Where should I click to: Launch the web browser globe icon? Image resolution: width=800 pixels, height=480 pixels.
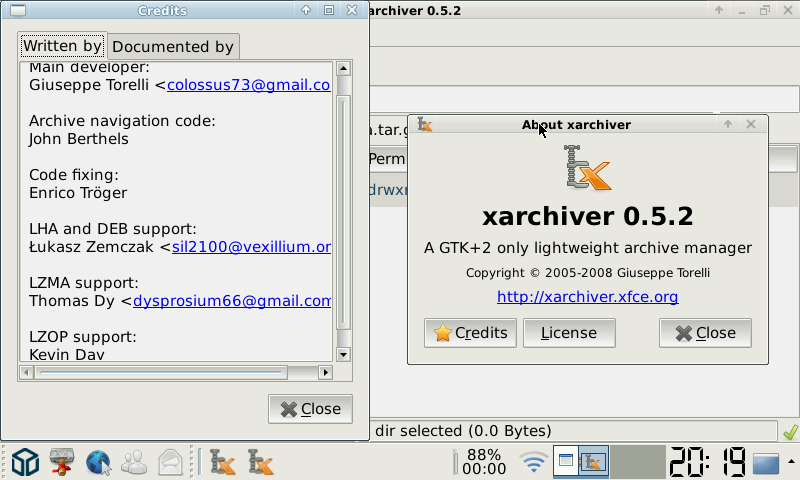point(98,463)
